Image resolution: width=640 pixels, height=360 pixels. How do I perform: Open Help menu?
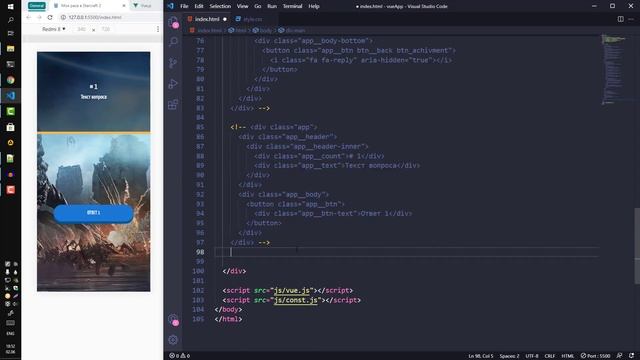pos(314,6)
